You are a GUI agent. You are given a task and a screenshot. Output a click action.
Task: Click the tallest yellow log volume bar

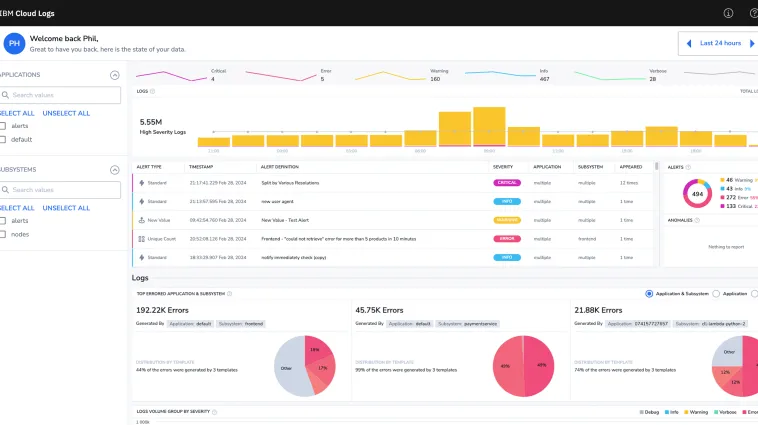[489, 127]
